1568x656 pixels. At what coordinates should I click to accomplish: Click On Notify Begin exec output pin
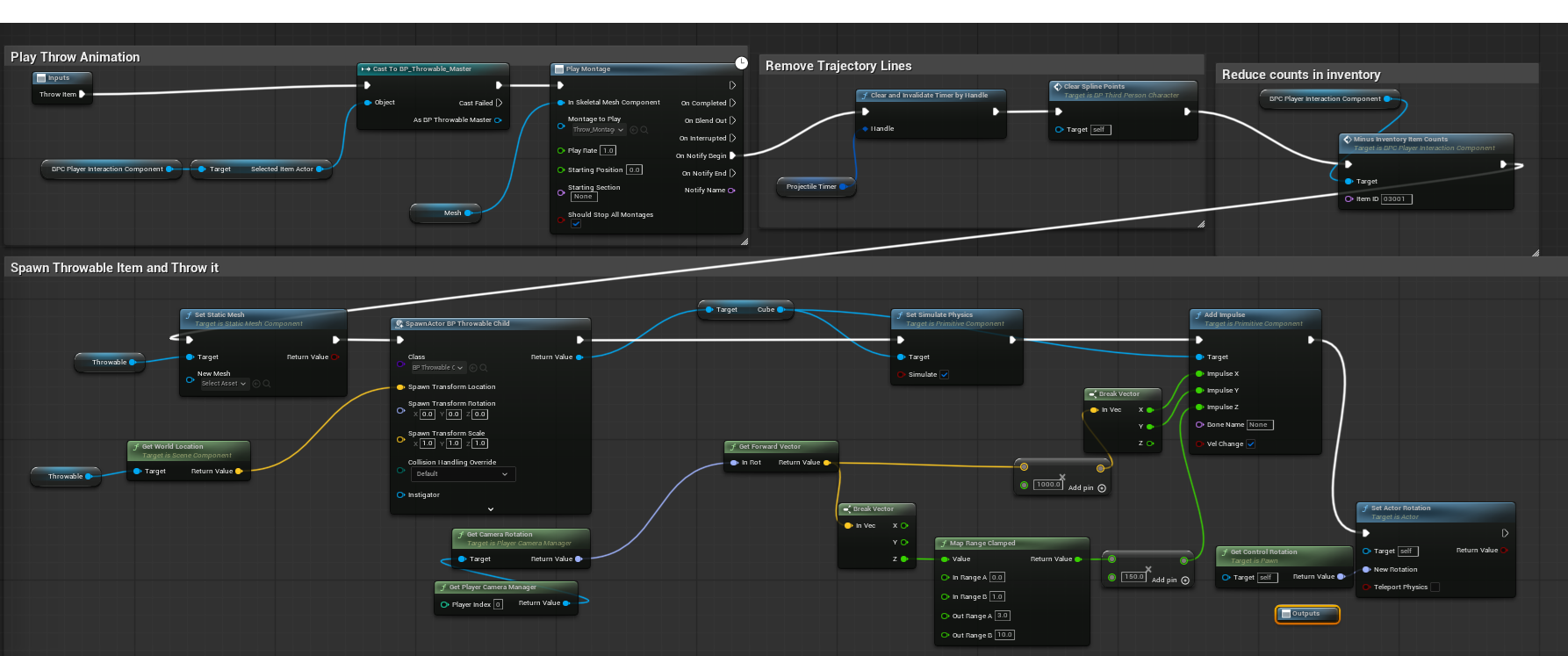point(732,155)
